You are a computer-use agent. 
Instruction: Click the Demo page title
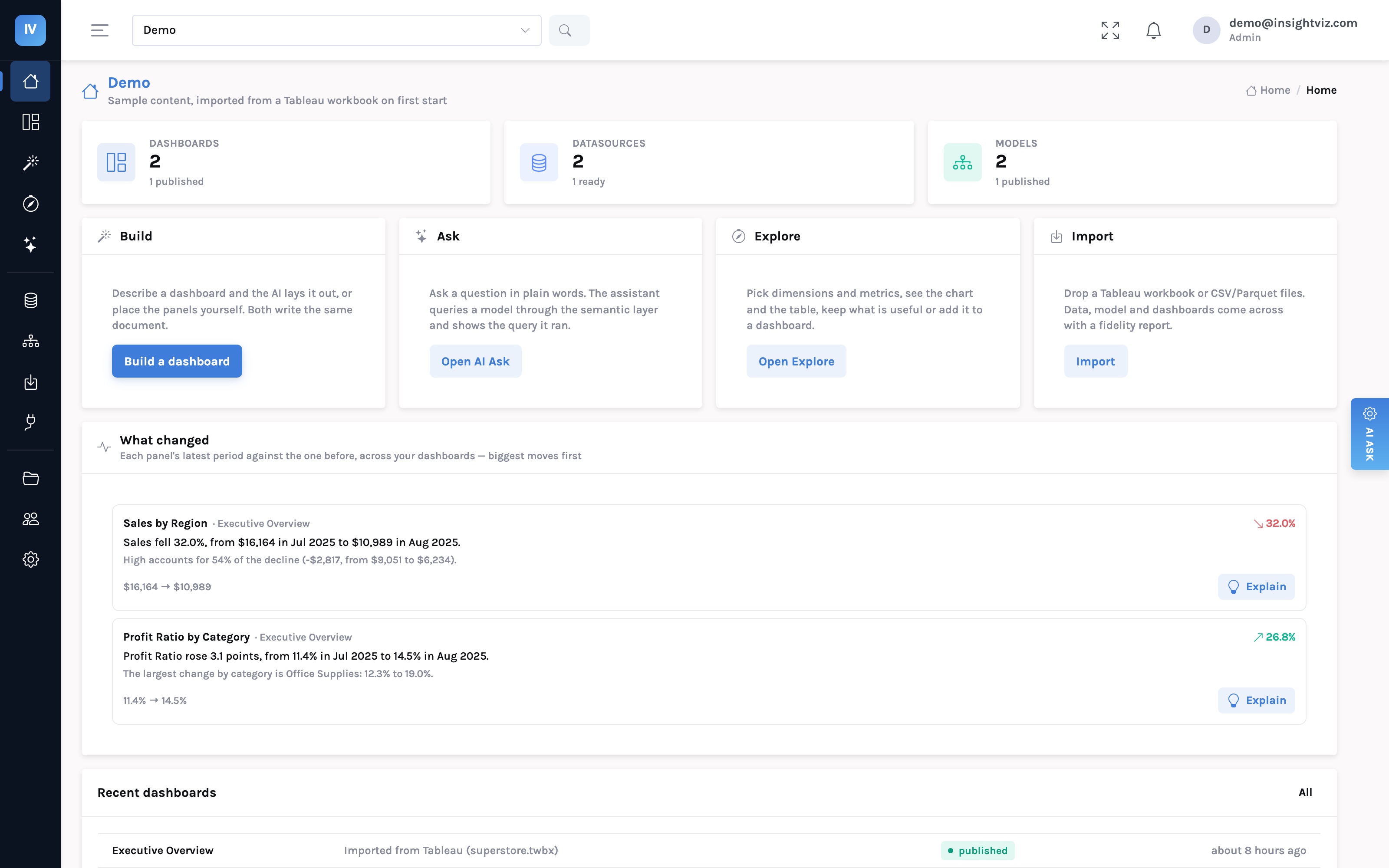coord(129,82)
